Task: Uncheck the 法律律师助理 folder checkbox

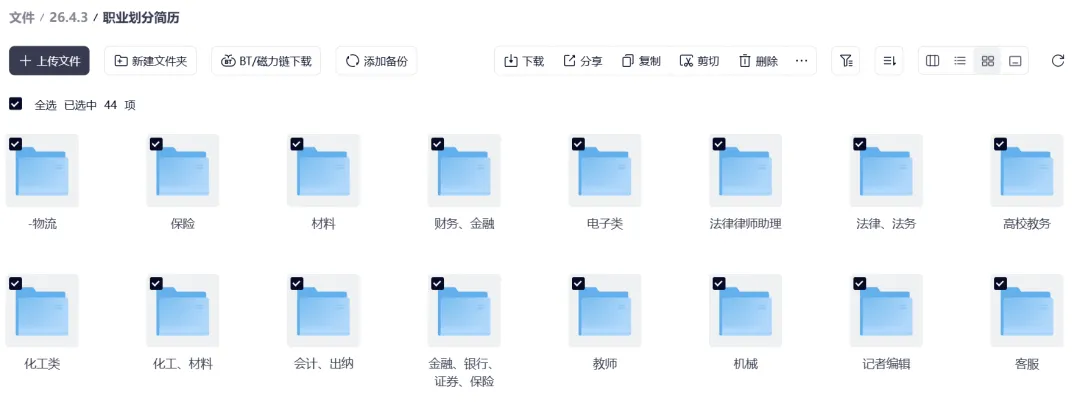Action: (718, 143)
